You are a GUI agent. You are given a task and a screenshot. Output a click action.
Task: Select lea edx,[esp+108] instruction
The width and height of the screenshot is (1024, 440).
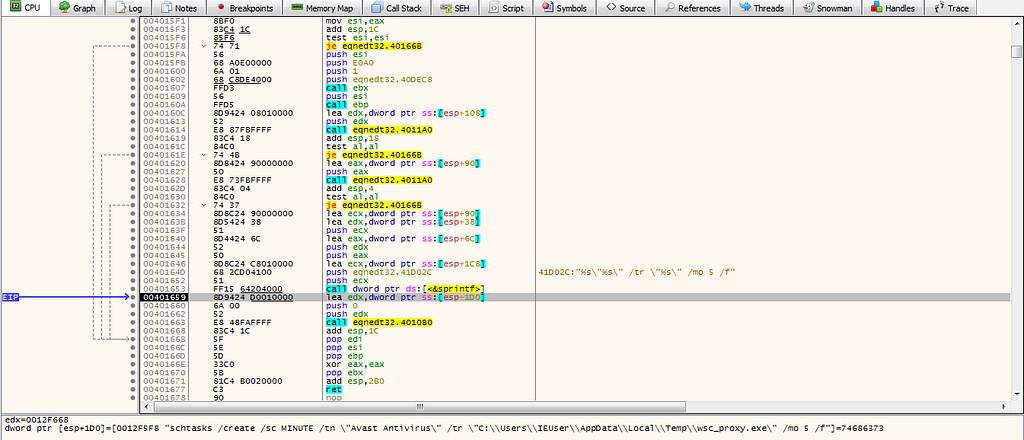pyautogui.click(x=407, y=114)
